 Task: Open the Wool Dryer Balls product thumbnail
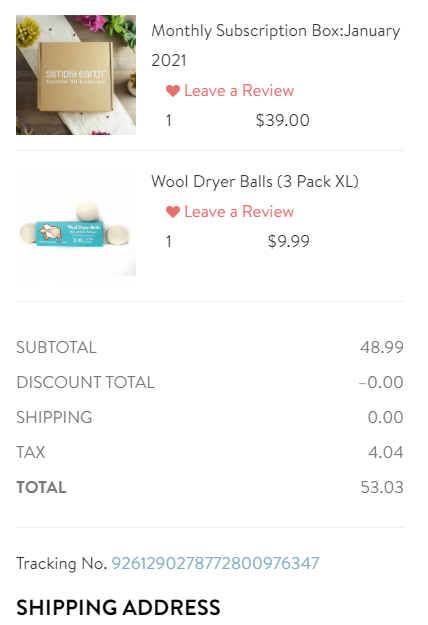click(76, 222)
